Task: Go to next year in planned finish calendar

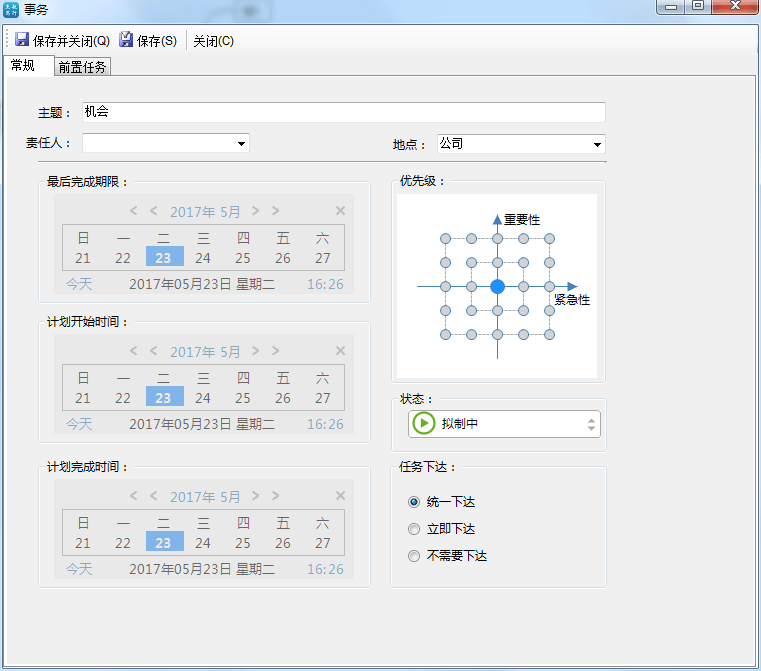Action: [x=276, y=496]
